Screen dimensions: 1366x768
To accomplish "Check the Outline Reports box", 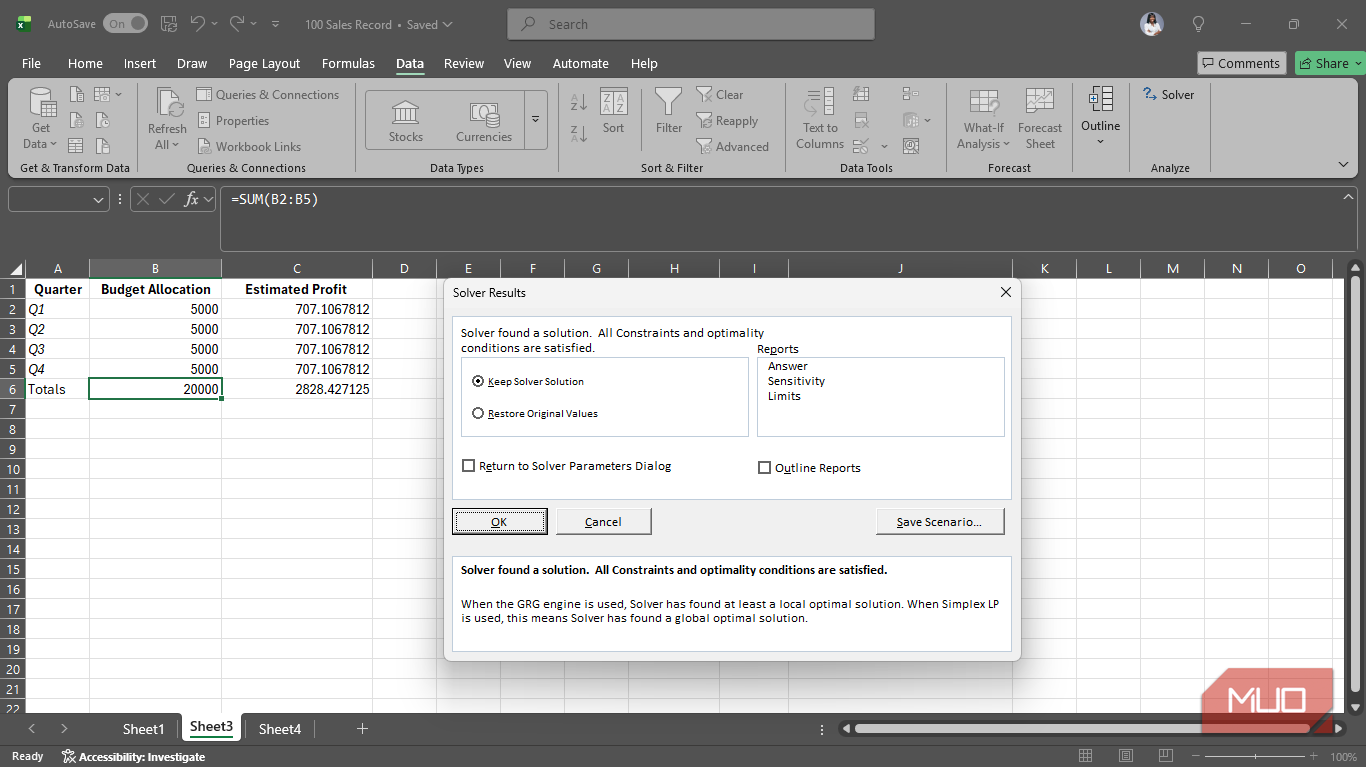I will 810,468.
